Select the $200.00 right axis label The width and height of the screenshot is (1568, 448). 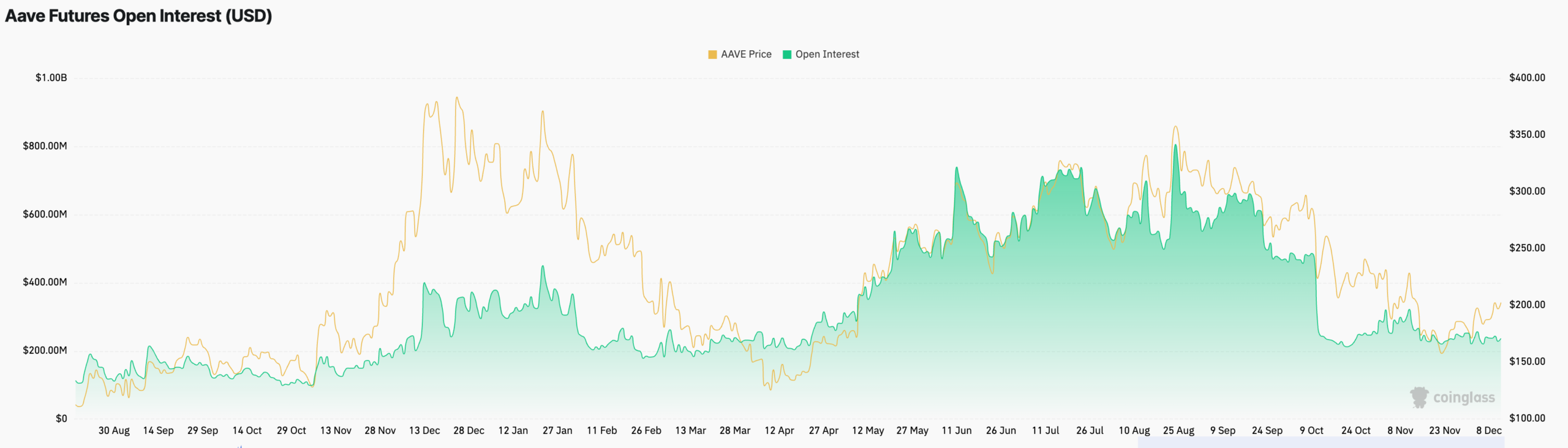[1527, 305]
